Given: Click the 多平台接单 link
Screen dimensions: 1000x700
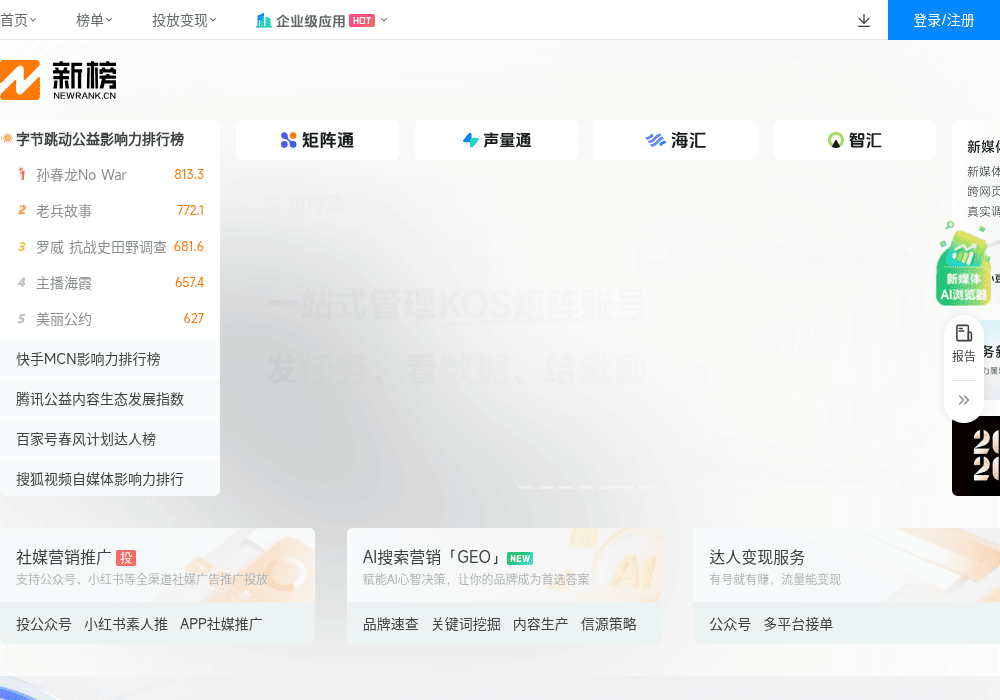Looking at the screenshot, I should click(x=798, y=624).
